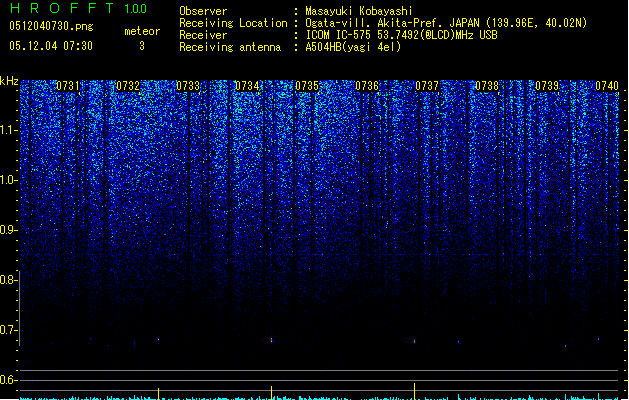Click the 0.8 kHz frequency axis label

click(x=8, y=280)
